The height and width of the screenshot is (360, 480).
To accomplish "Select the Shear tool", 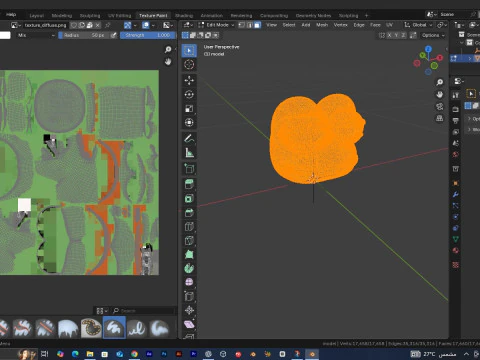I will point(189,324).
